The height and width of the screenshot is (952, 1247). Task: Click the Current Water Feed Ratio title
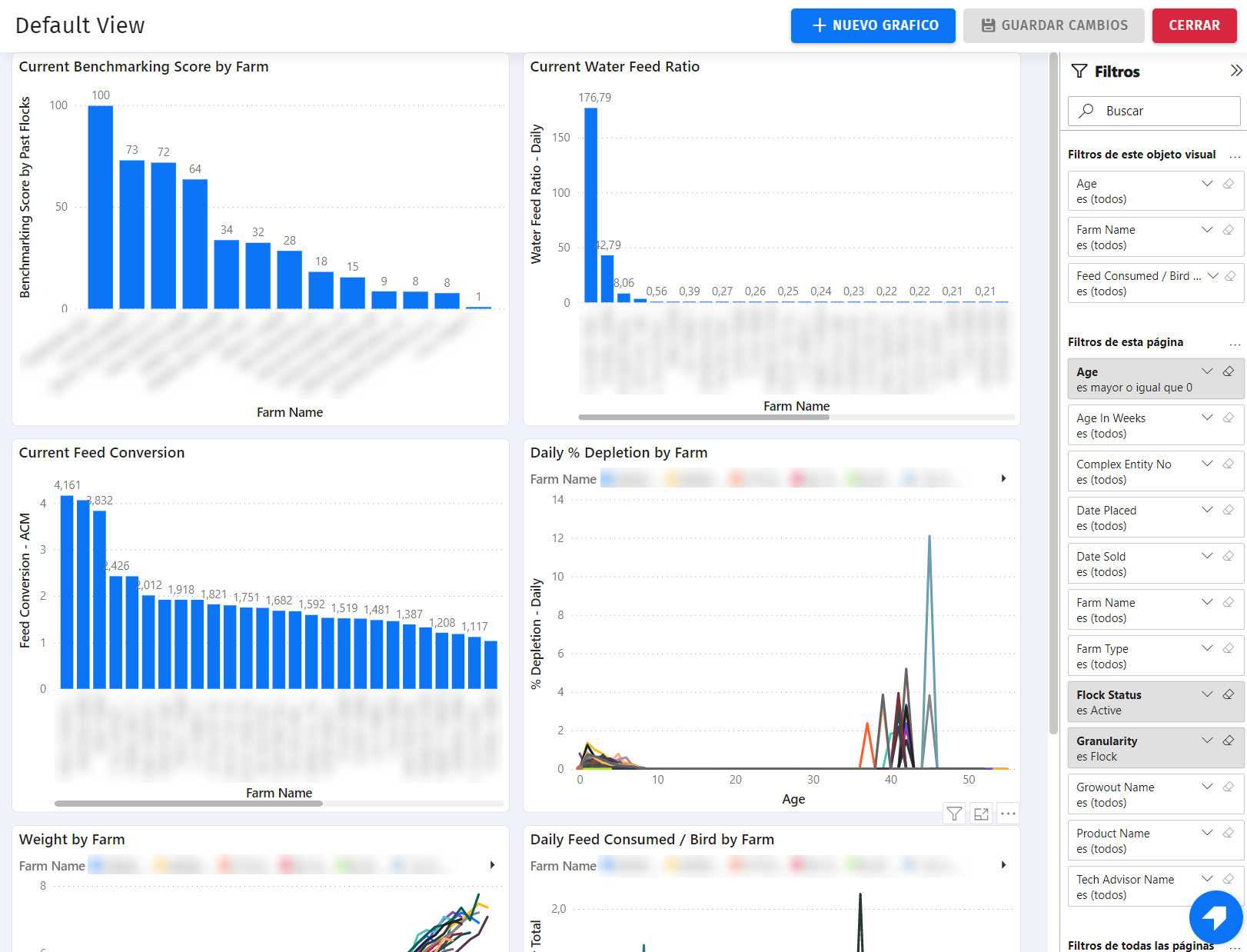615,67
